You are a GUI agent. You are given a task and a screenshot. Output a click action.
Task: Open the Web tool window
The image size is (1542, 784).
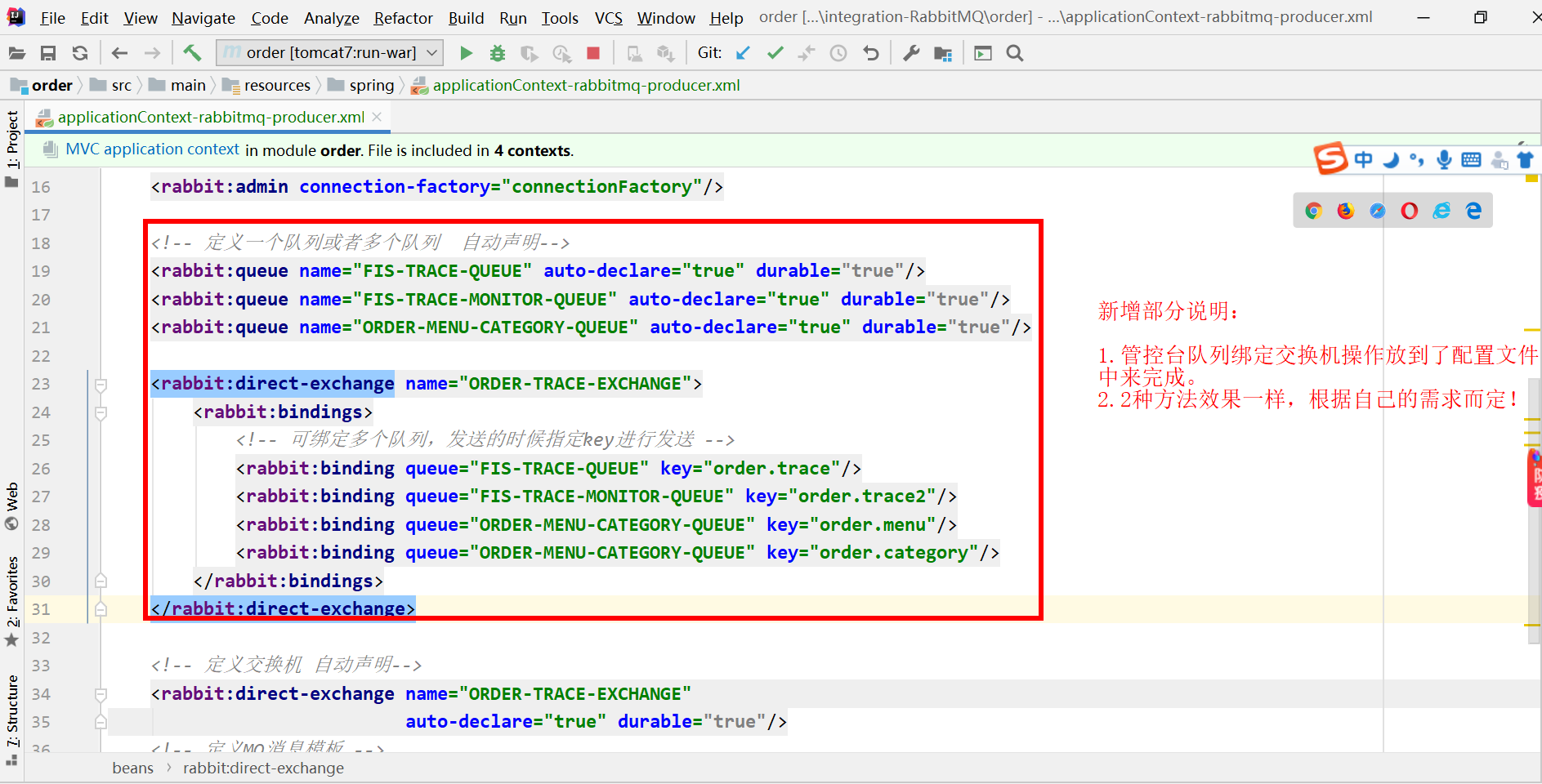click(x=12, y=506)
